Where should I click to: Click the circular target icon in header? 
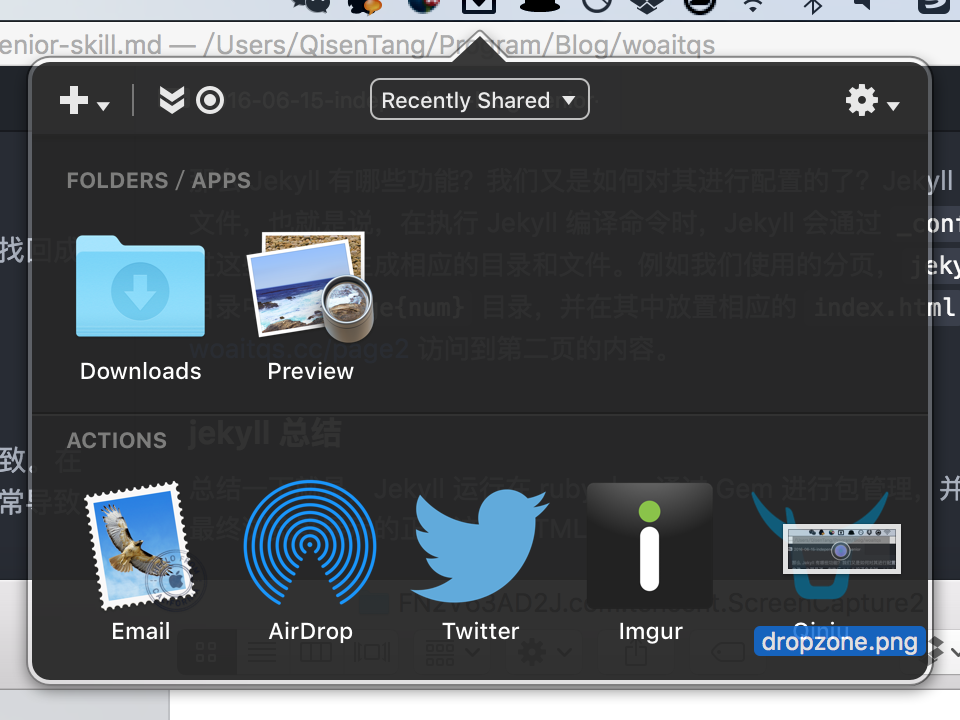point(210,100)
